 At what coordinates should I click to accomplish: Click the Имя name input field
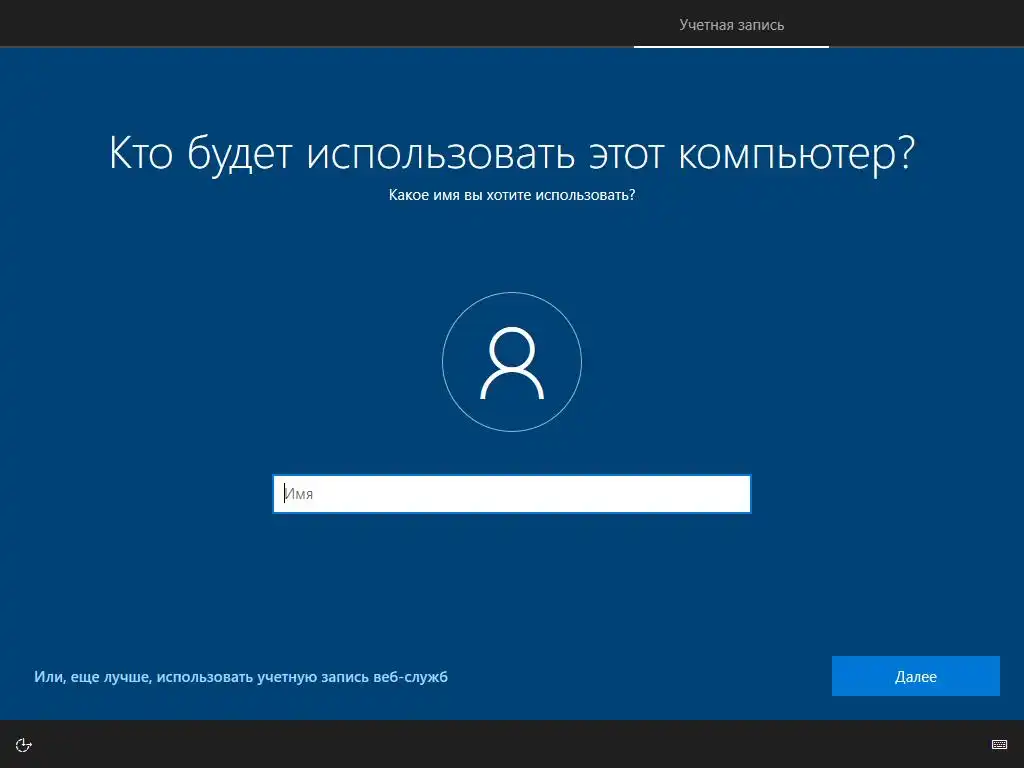[x=511, y=494]
